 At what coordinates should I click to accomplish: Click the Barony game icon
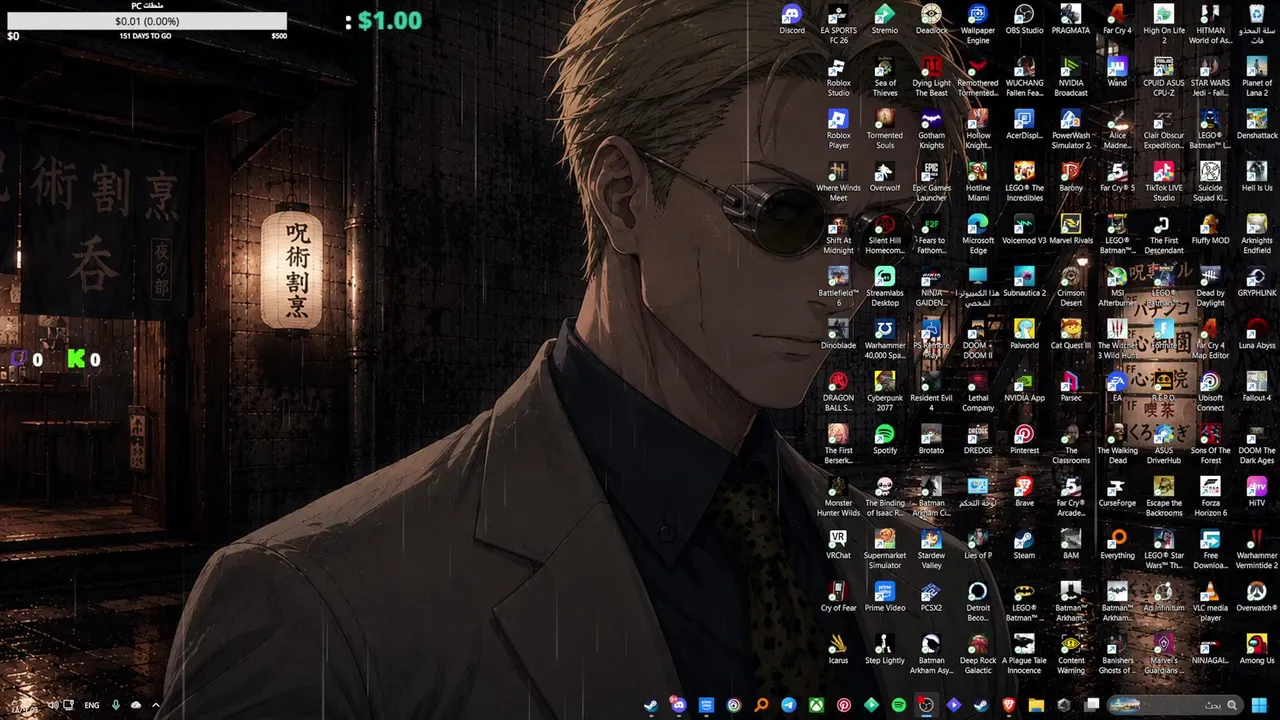coord(1071,177)
